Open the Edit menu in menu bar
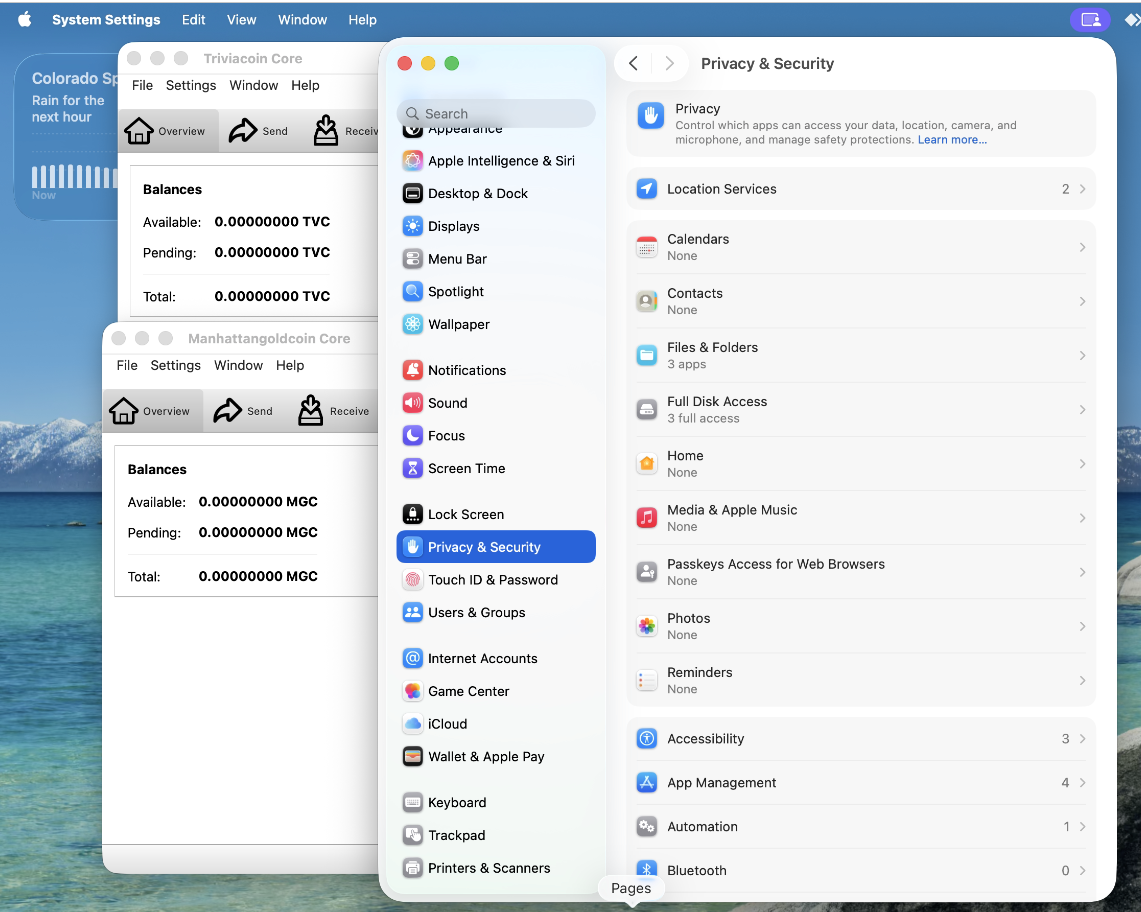Image resolution: width=1141 pixels, height=912 pixels. point(194,20)
